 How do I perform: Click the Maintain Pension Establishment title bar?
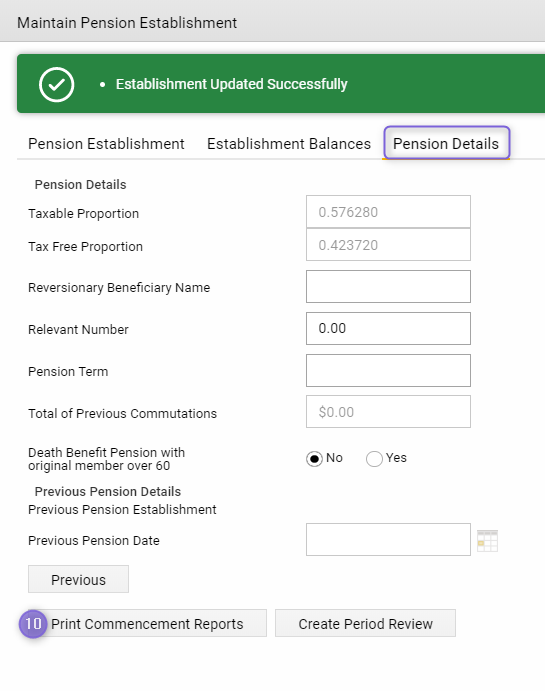pos(272,21)
